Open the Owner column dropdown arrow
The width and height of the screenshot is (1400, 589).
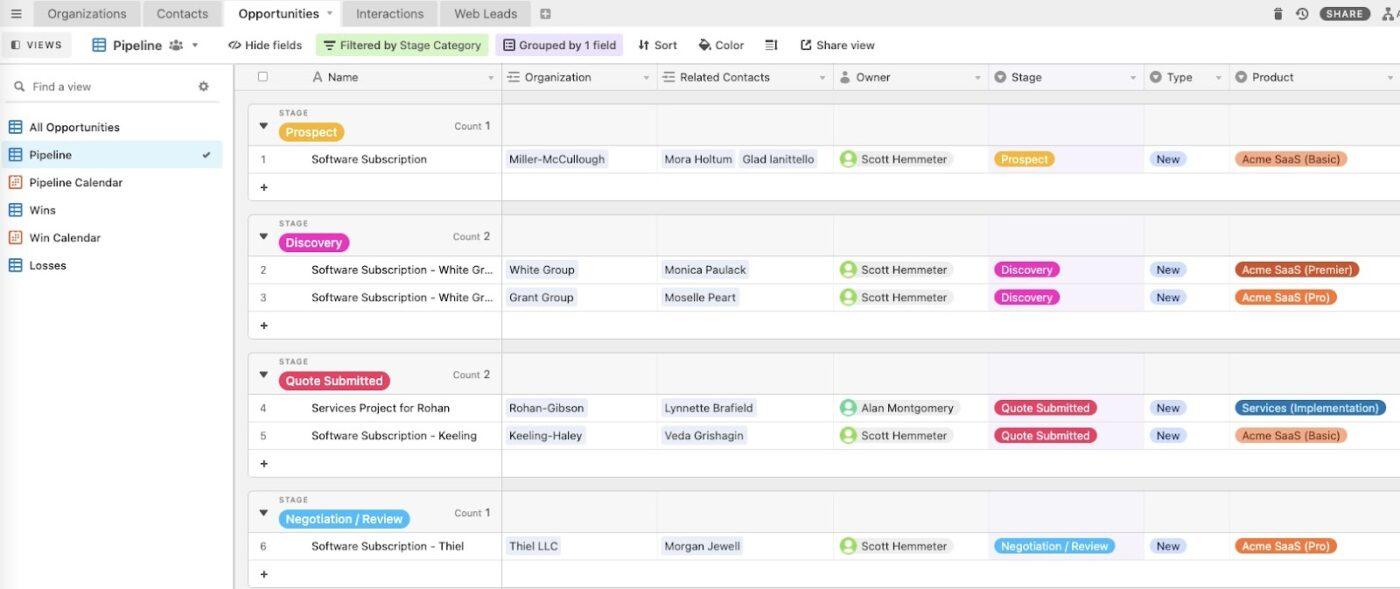click(978, 78)
